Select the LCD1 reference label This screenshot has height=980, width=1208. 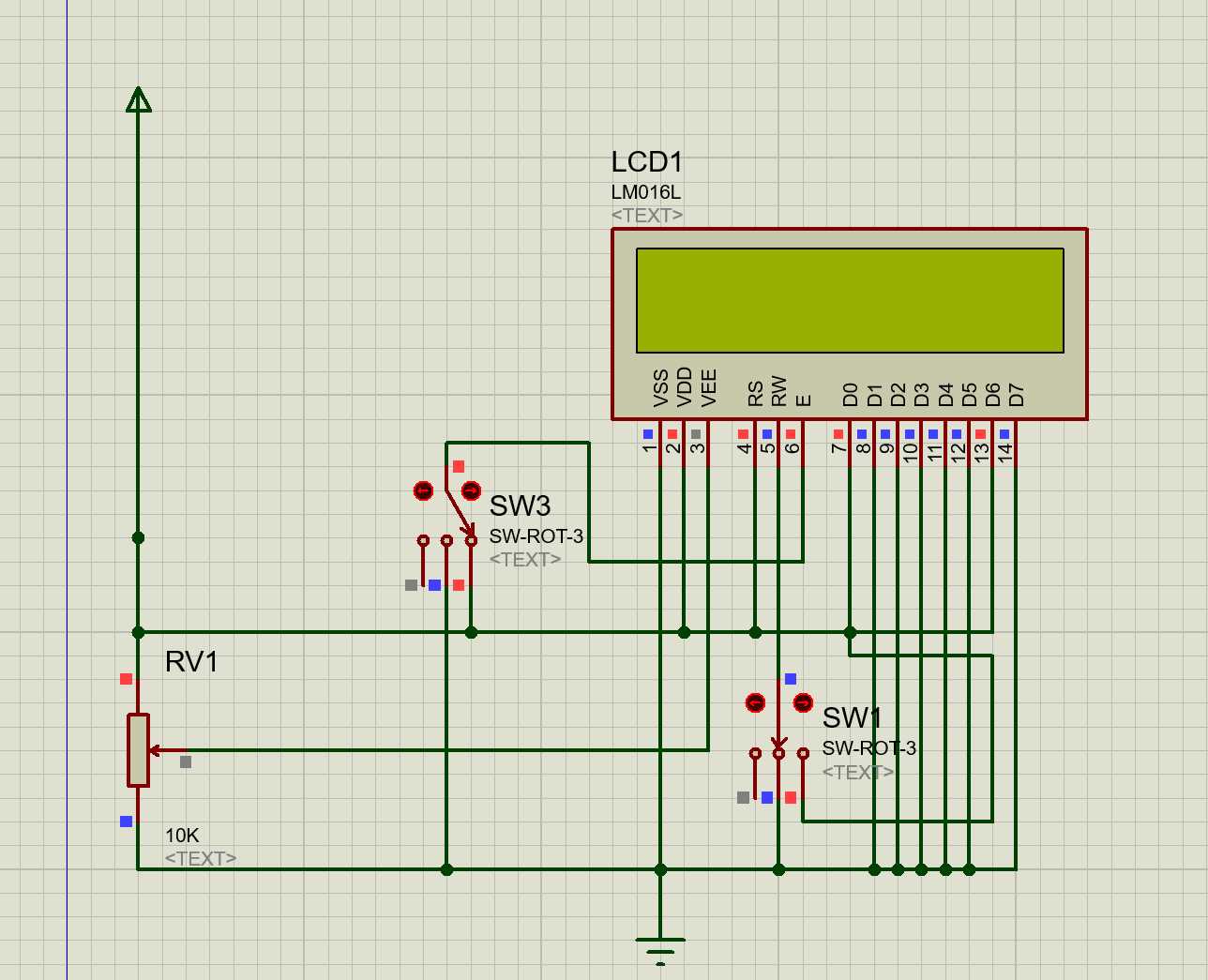coord(647,162)
